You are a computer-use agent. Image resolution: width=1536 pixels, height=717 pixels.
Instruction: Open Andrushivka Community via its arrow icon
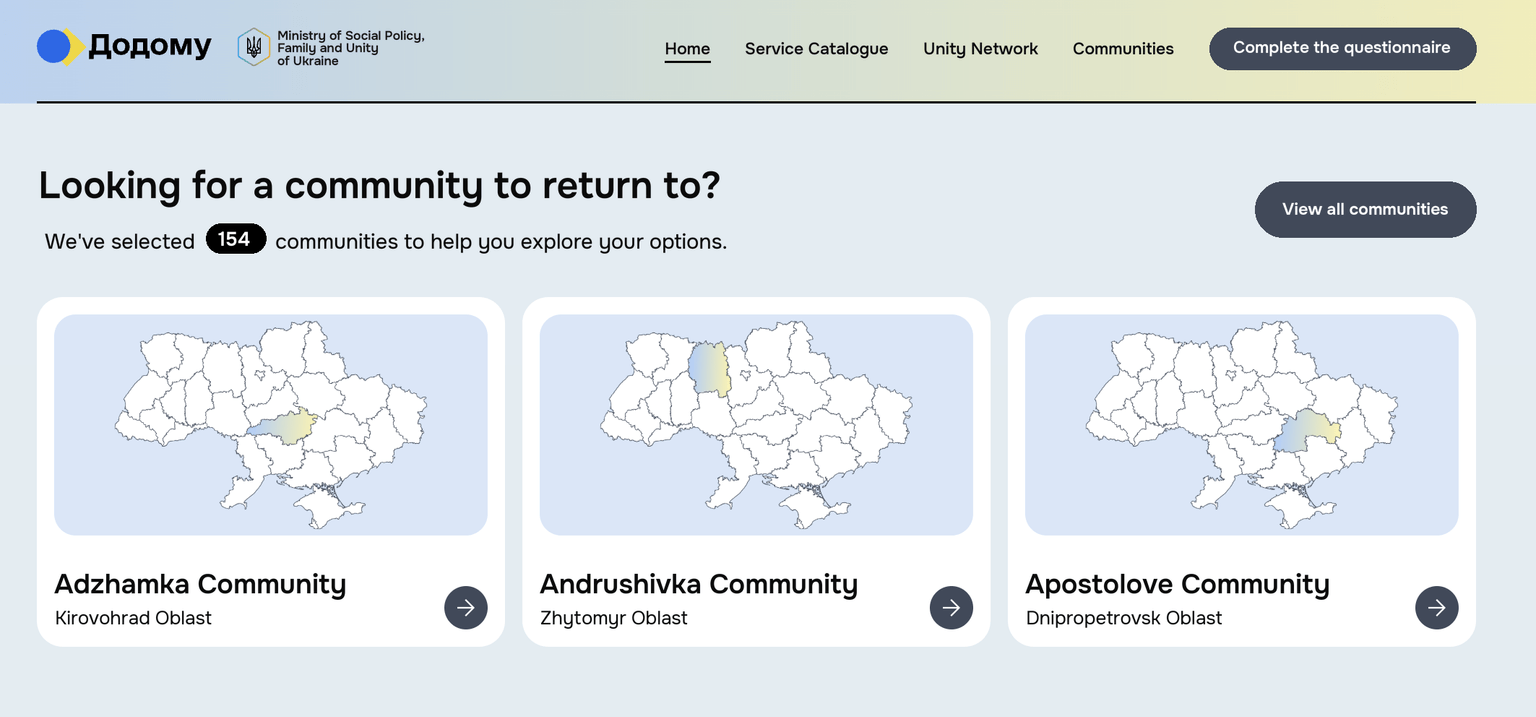[951, 607]
